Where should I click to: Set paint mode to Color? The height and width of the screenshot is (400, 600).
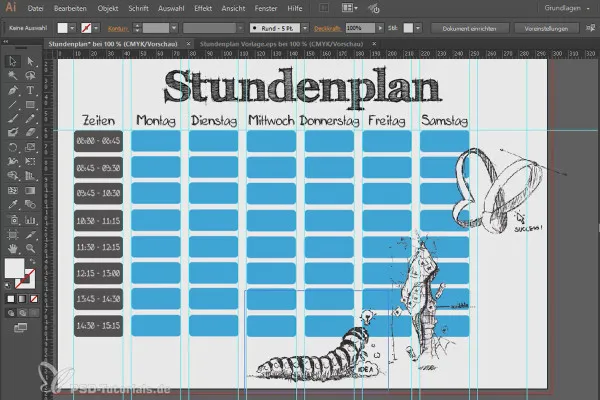point(11,299)
